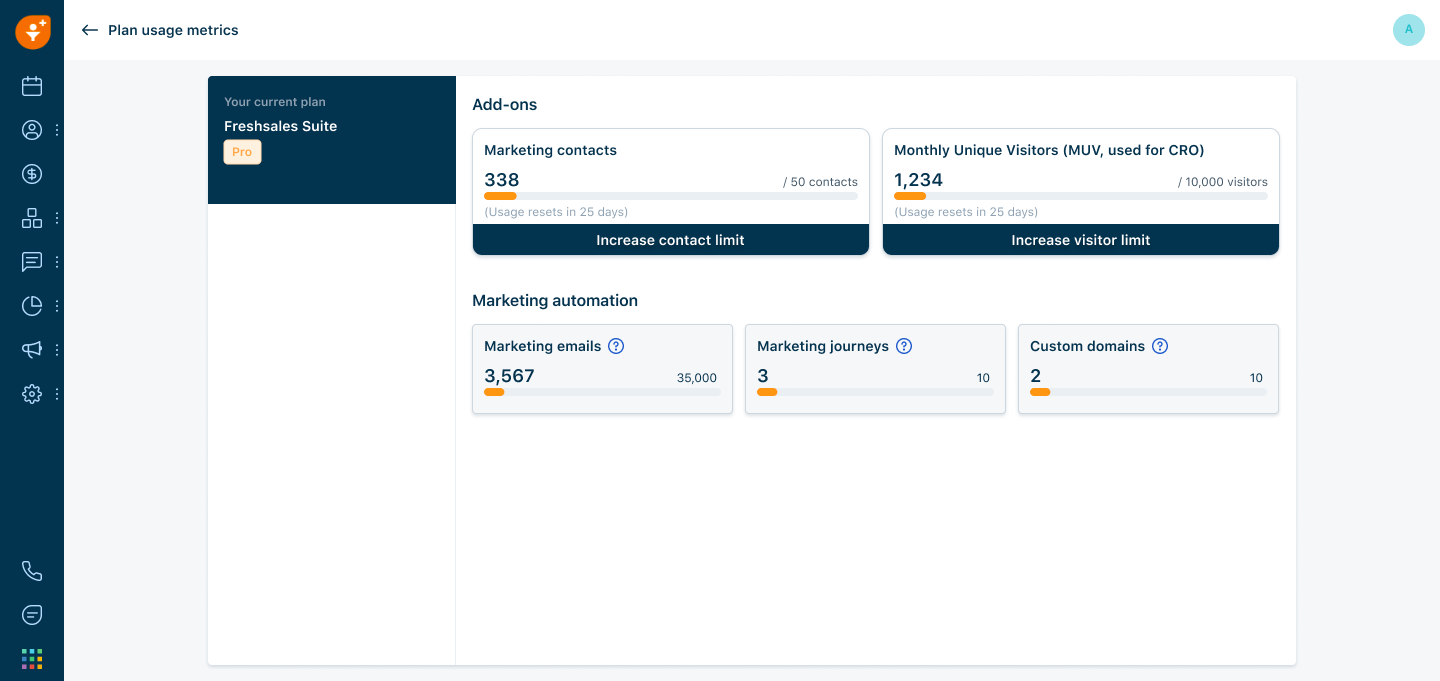Expand the submenu dots beside modules icon
The height and width of the screenshot is (681, 1440).
57,218
